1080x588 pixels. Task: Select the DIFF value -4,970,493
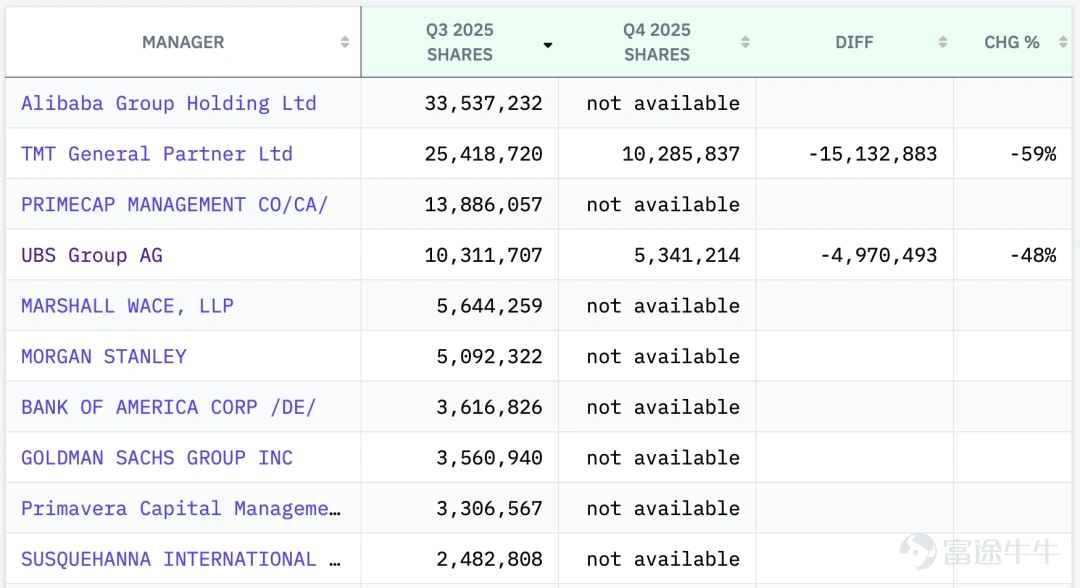879,255
